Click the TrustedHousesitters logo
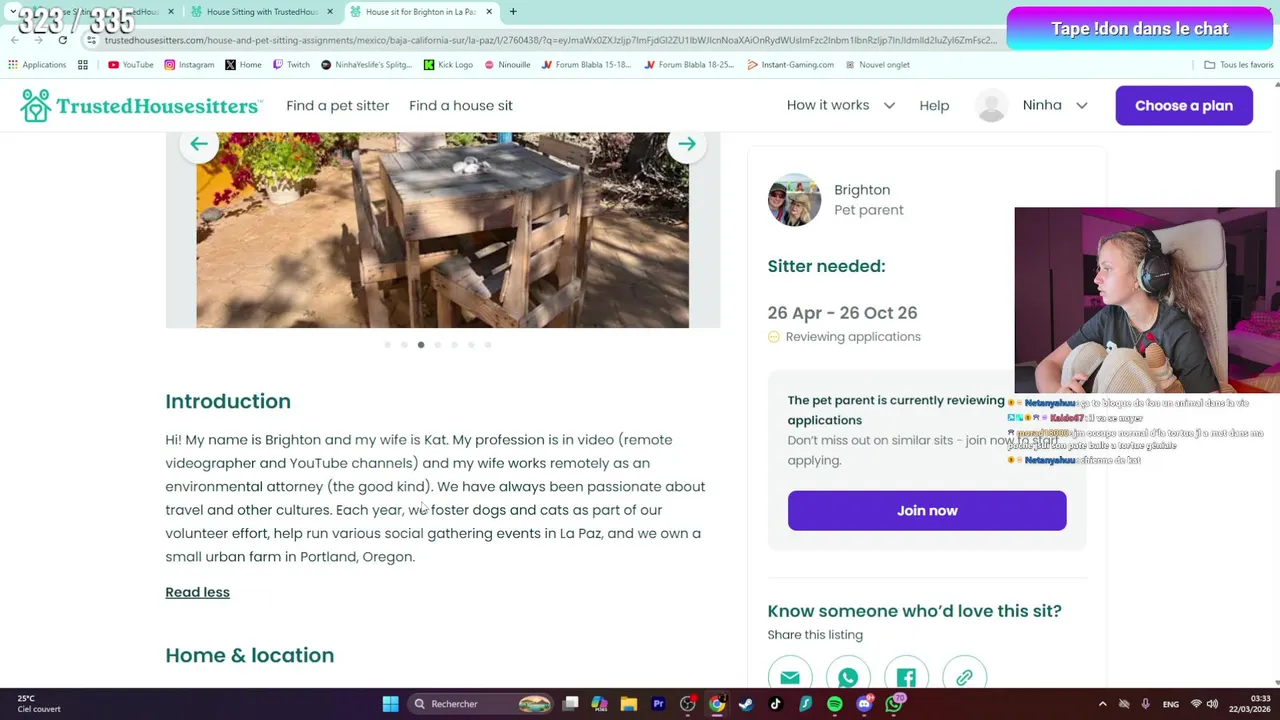Screen dimensions: 1280x720 [141, 105]
